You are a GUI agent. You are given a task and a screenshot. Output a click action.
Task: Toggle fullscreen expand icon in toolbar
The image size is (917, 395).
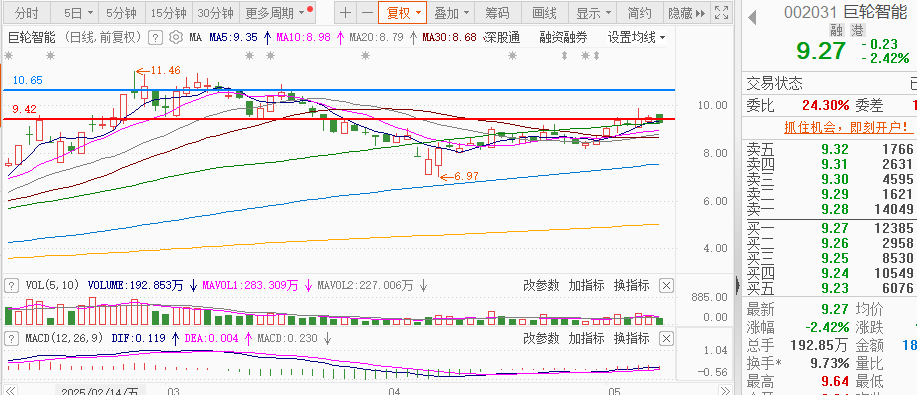(x=722, y=12)
